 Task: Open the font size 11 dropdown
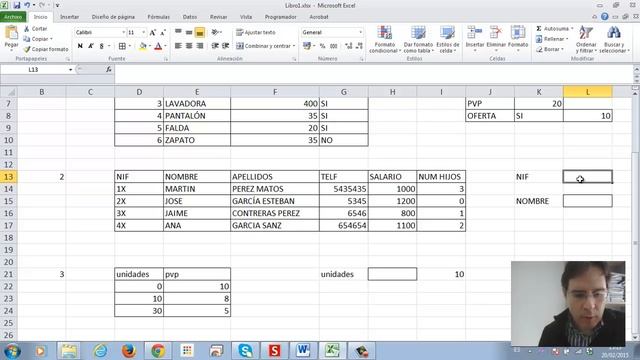[143, 32]
